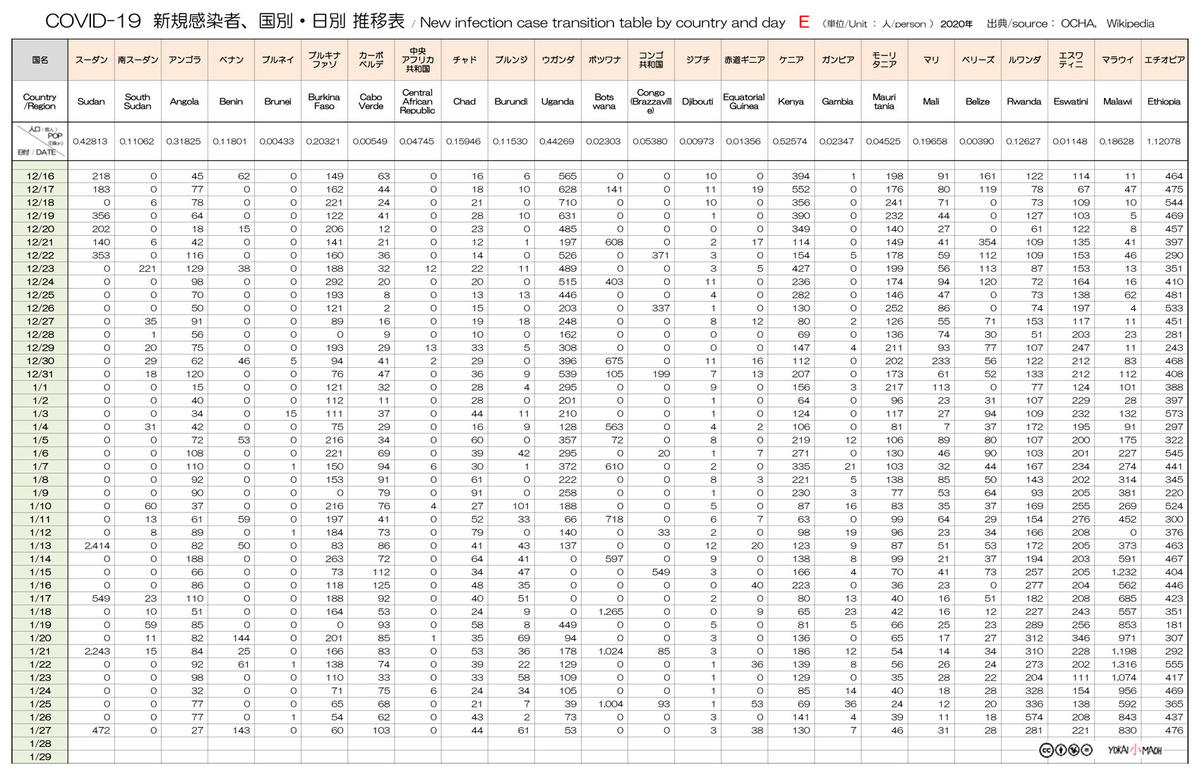Select the Angola column header
The height and width of the screenshot is (771, 1200).
(184, 102)
